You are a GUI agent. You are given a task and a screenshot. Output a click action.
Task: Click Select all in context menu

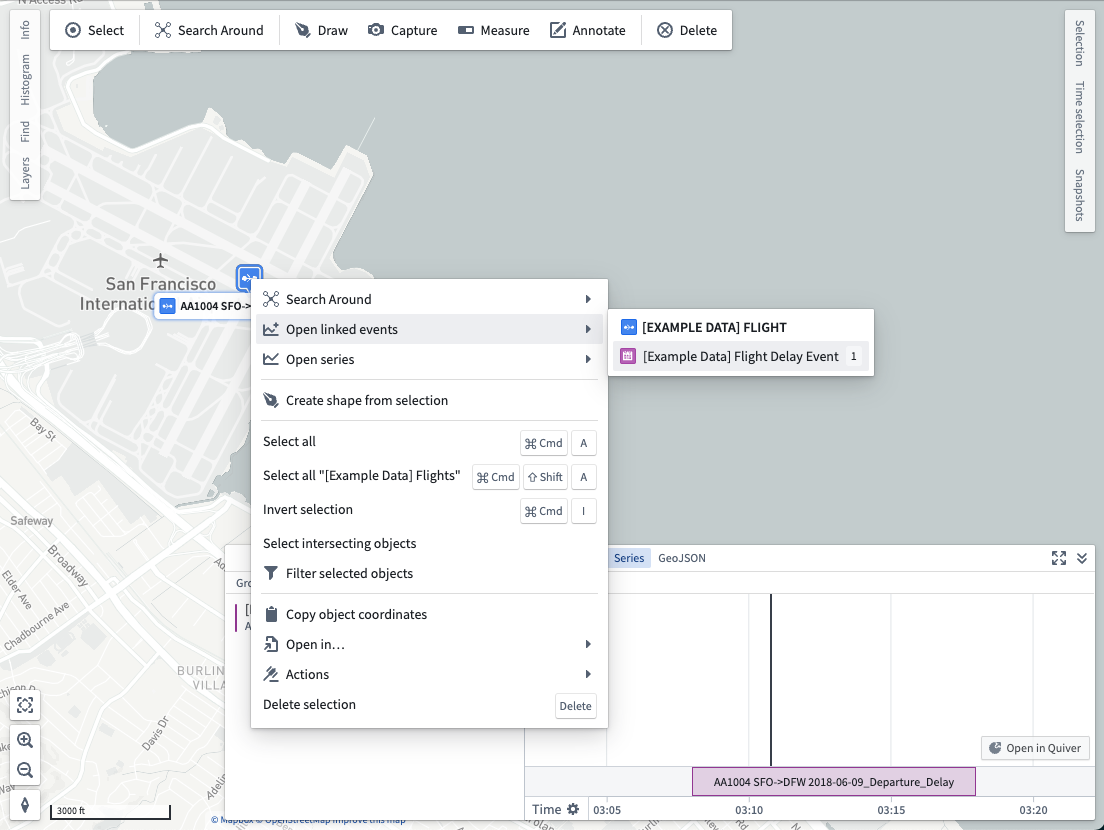pyautogui.click(x=429, y=442)
